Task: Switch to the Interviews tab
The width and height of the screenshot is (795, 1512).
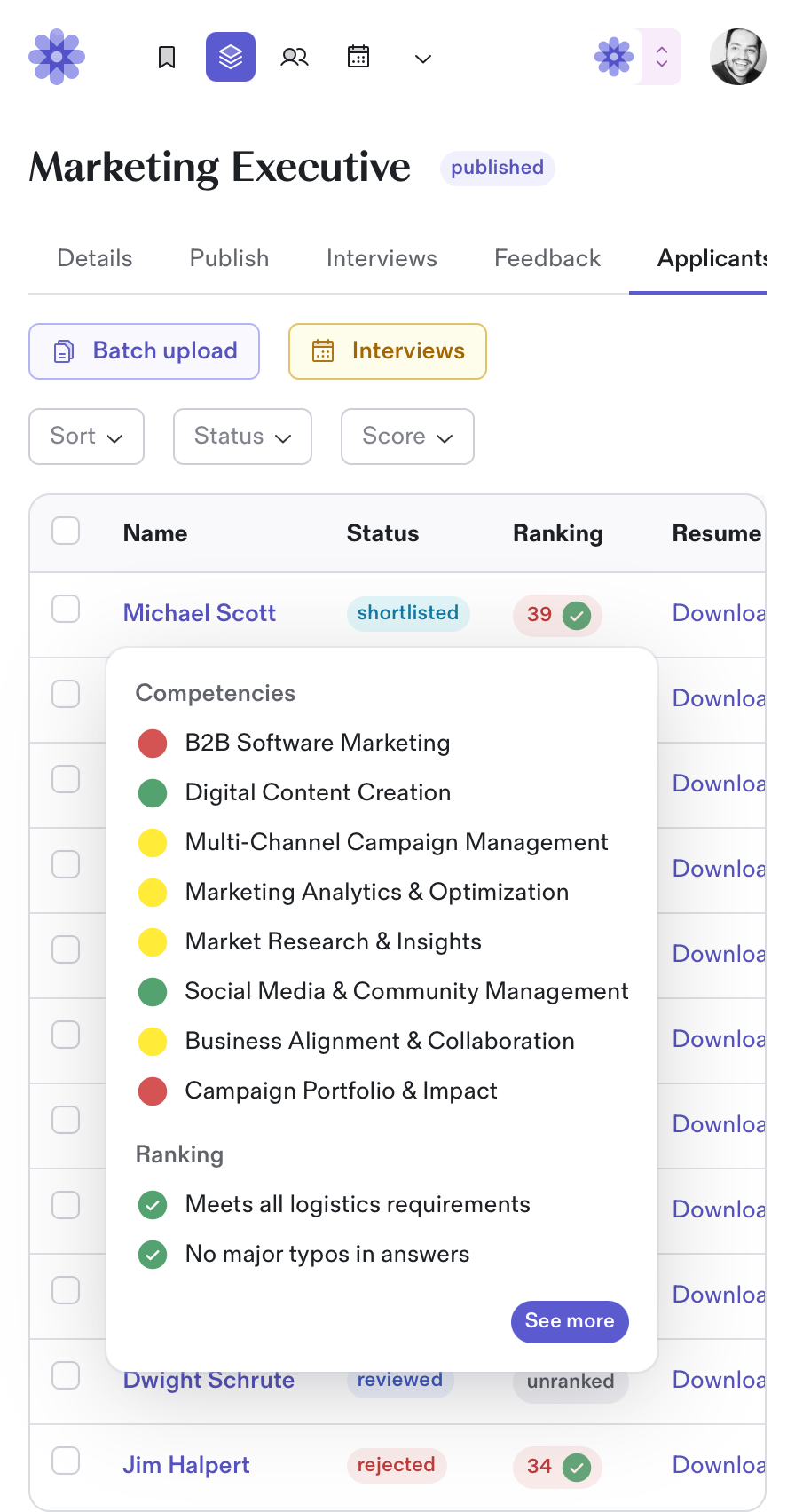Action: [382, 258]
